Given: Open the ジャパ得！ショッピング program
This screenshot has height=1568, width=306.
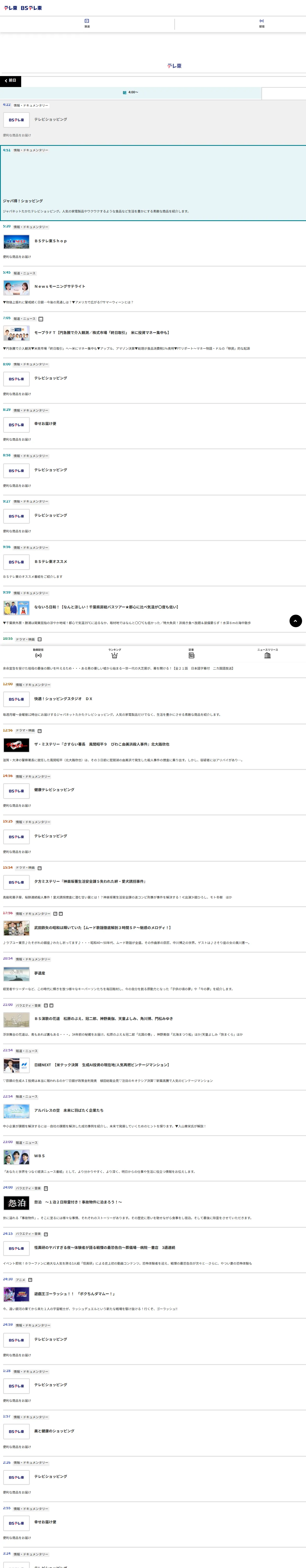Looking at the screenshot, I should pos(23,201).
